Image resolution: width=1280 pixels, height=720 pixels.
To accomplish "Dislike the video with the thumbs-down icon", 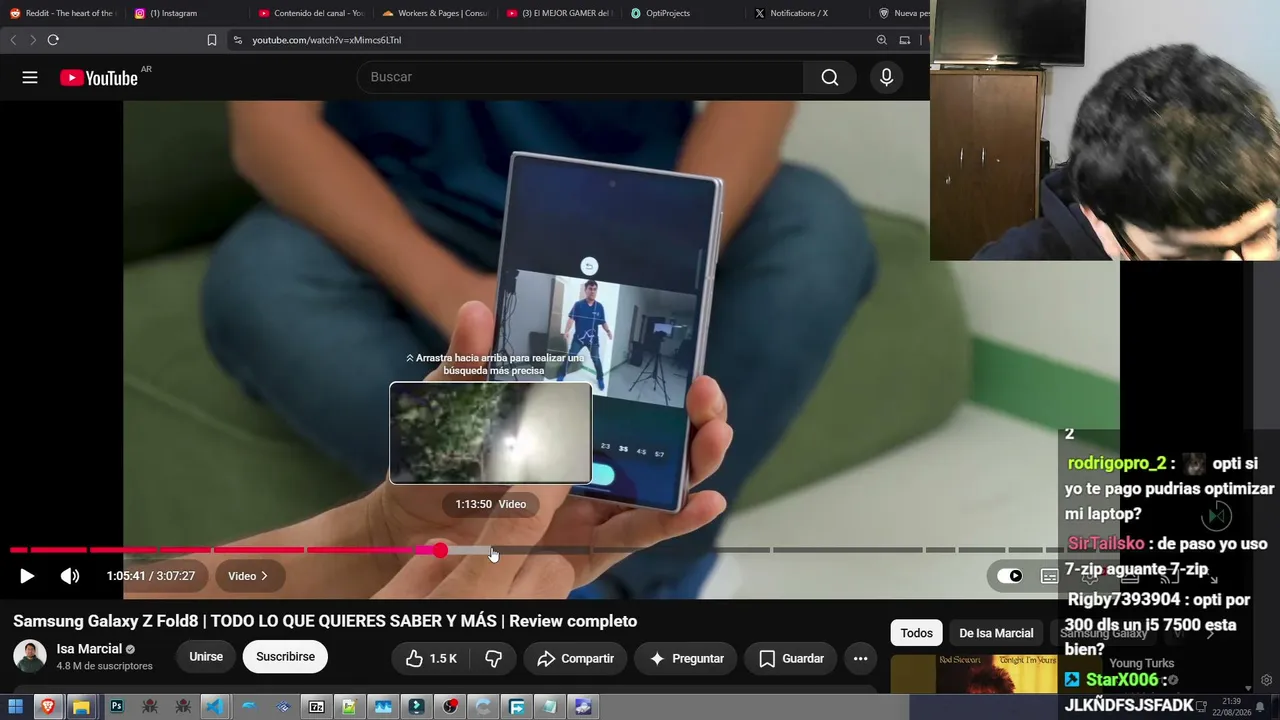I will click(x=493, y=658).
